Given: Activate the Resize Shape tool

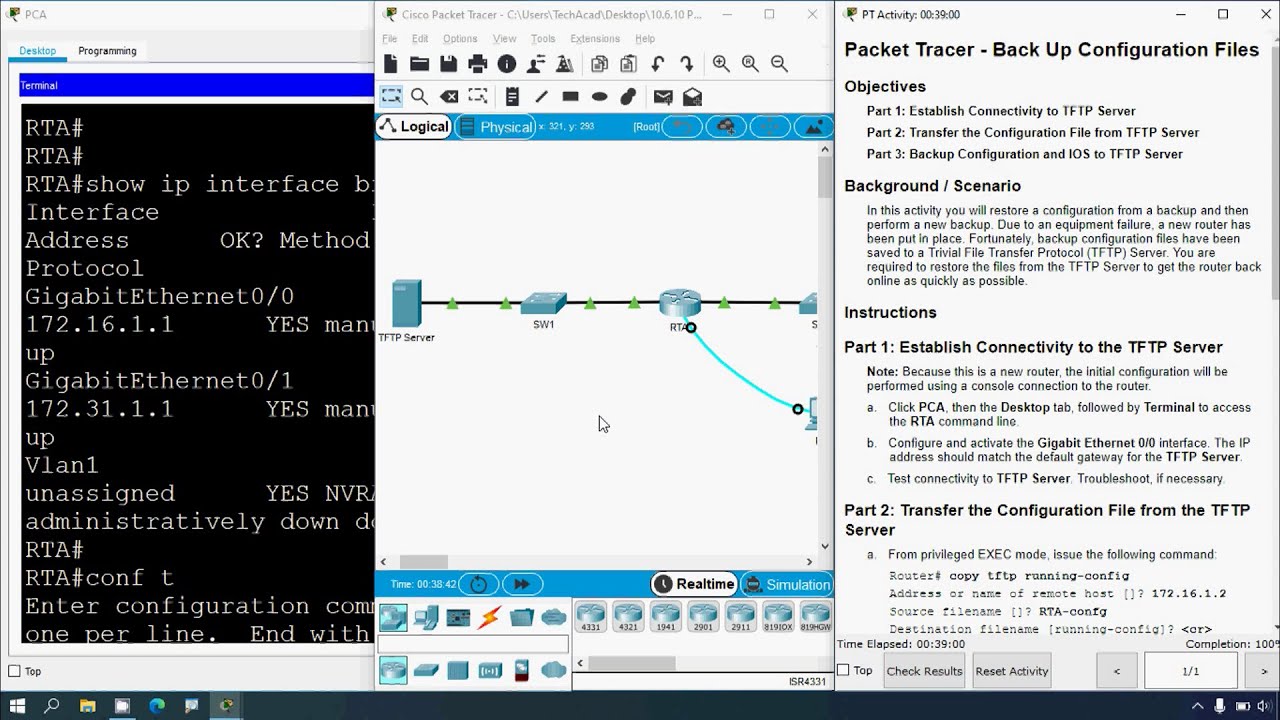Looking at the screenshot, I should click(478, 96).
